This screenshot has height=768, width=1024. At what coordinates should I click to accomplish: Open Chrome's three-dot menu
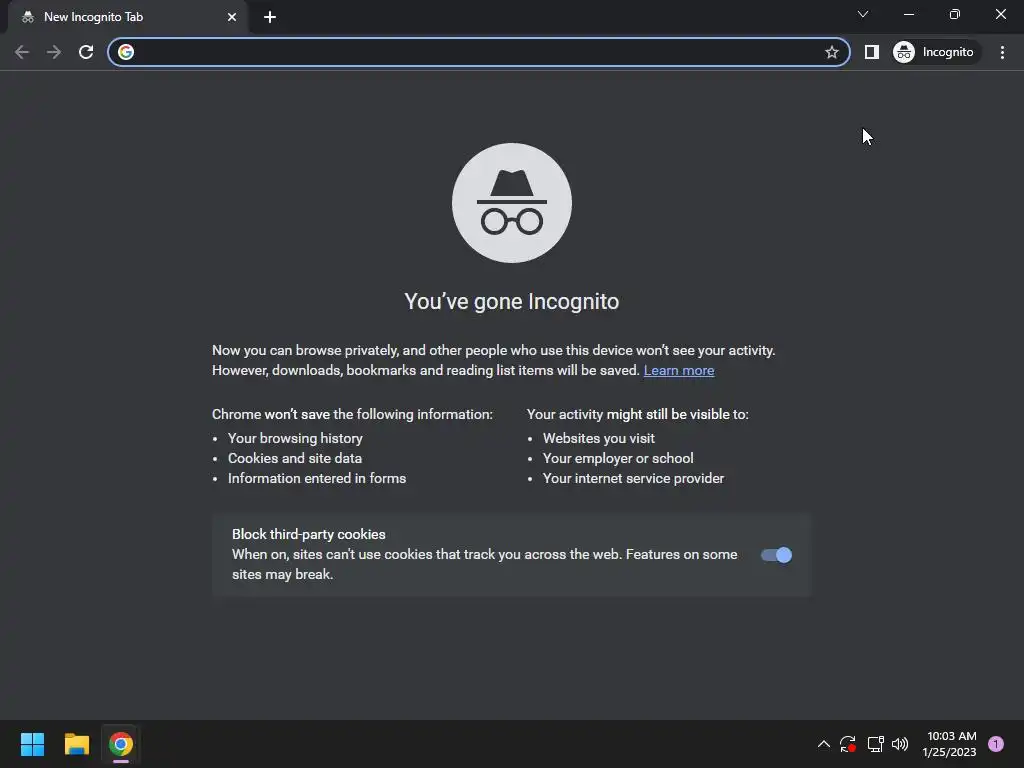[1002, 52]
